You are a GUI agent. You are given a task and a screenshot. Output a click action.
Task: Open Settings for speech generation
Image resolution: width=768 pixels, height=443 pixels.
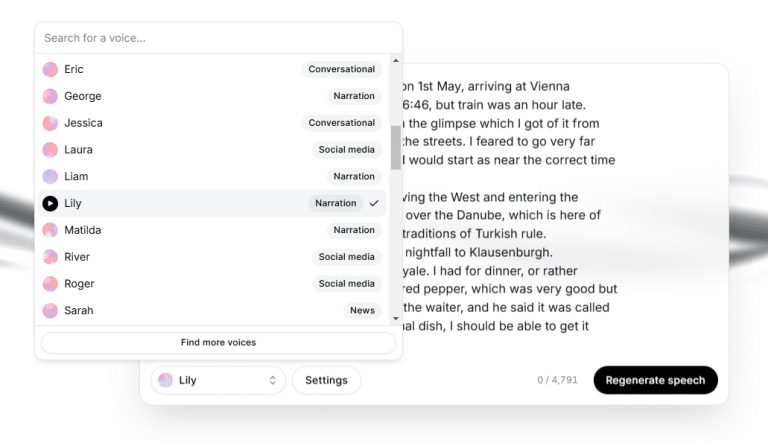coord(326,380)
